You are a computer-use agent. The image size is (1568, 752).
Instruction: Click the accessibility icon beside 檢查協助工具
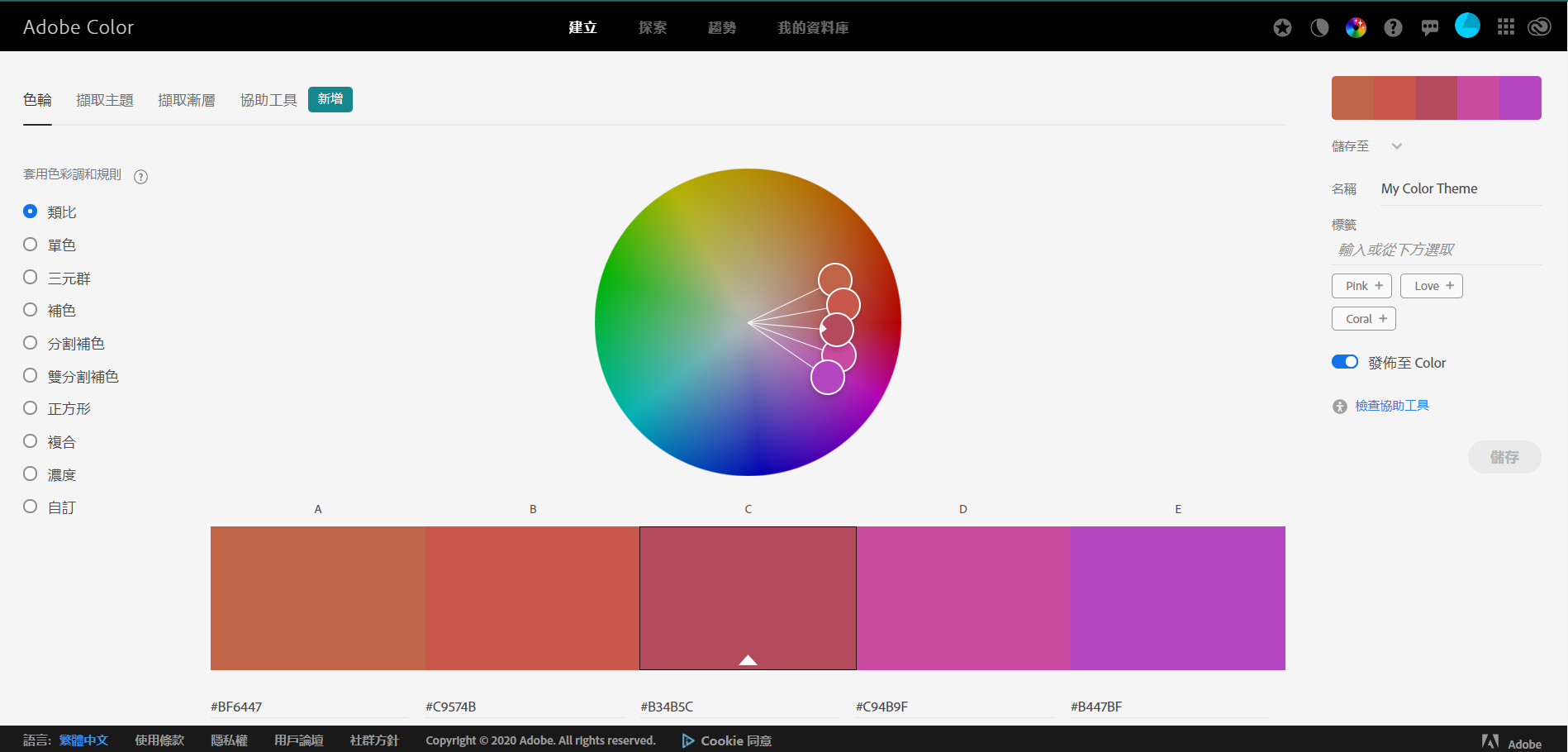1340,407
